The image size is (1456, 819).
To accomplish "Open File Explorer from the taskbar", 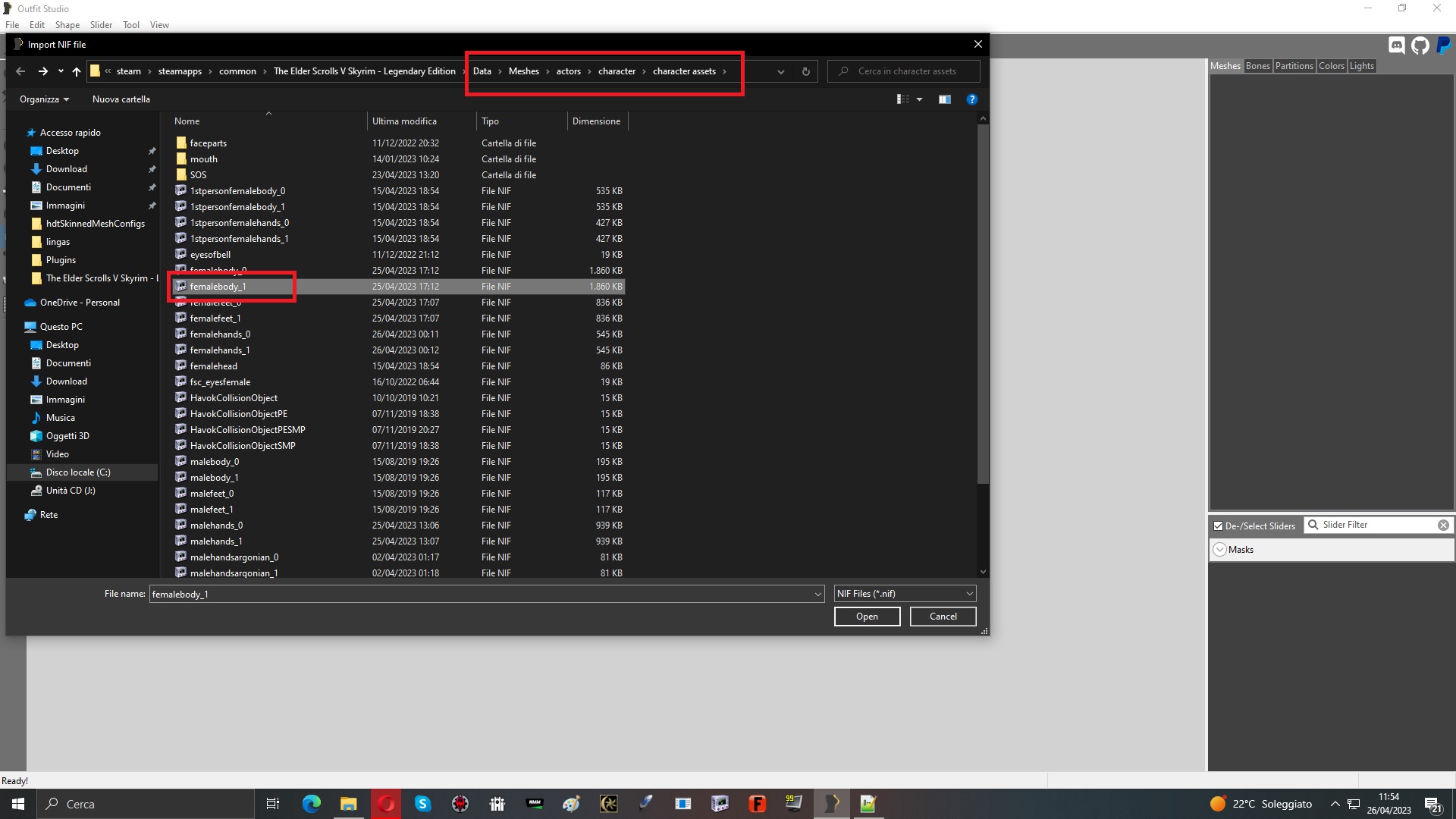I will (348, 804).
